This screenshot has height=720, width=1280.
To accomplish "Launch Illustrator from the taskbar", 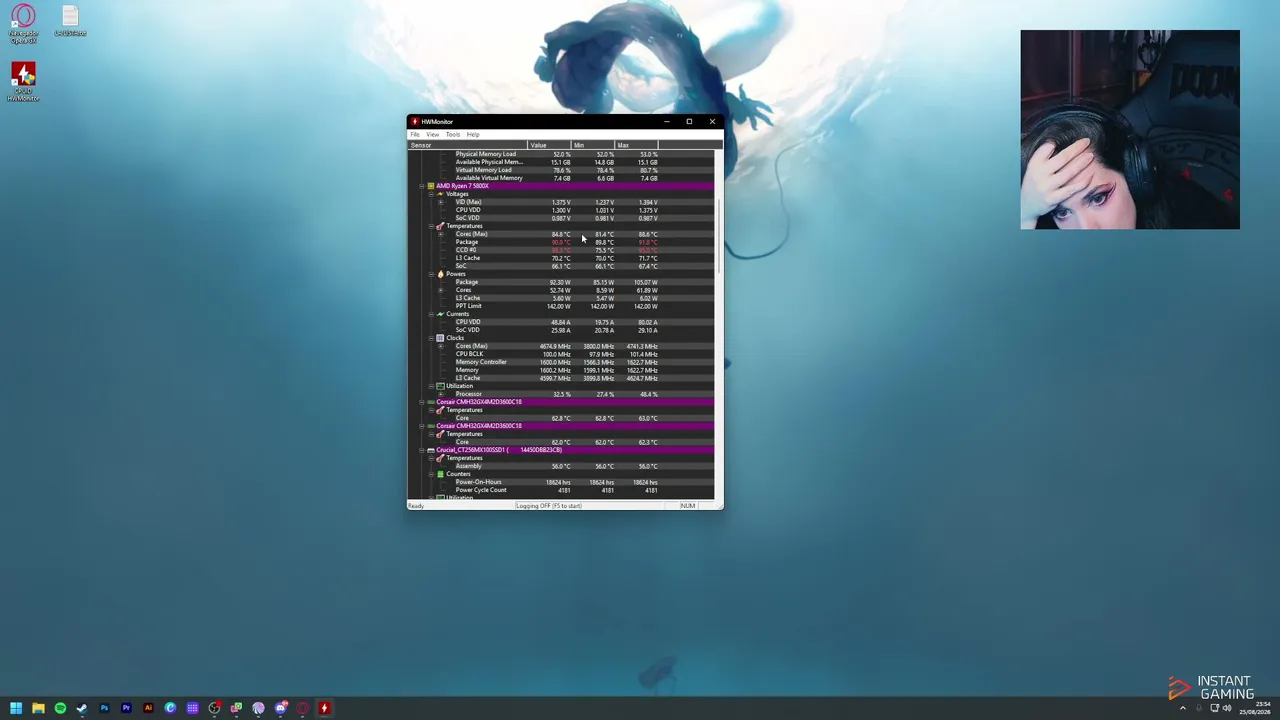I will 148,708.
